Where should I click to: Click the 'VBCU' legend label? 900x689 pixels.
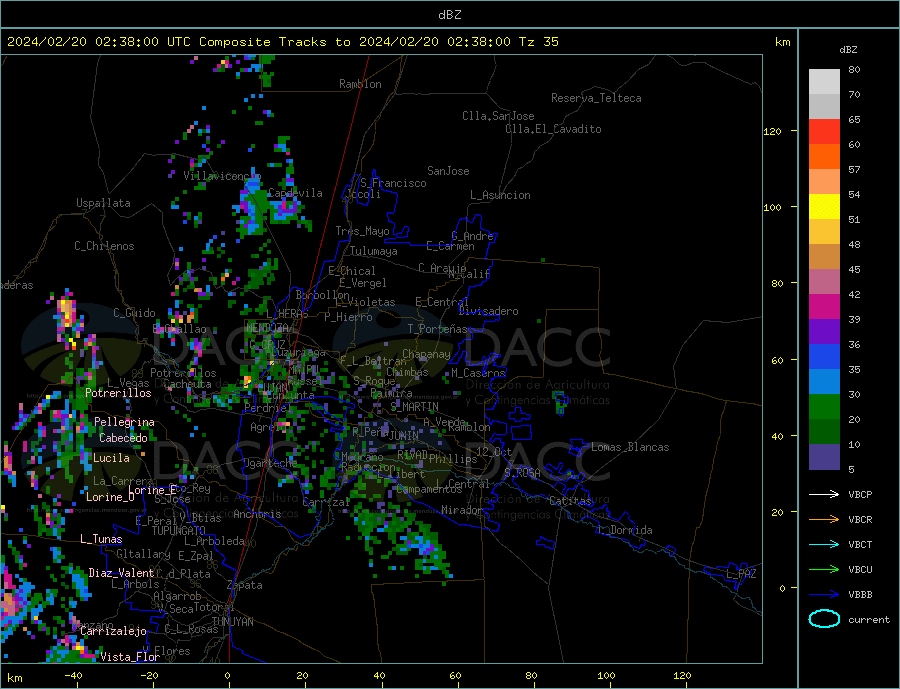(x=860, y=570)
